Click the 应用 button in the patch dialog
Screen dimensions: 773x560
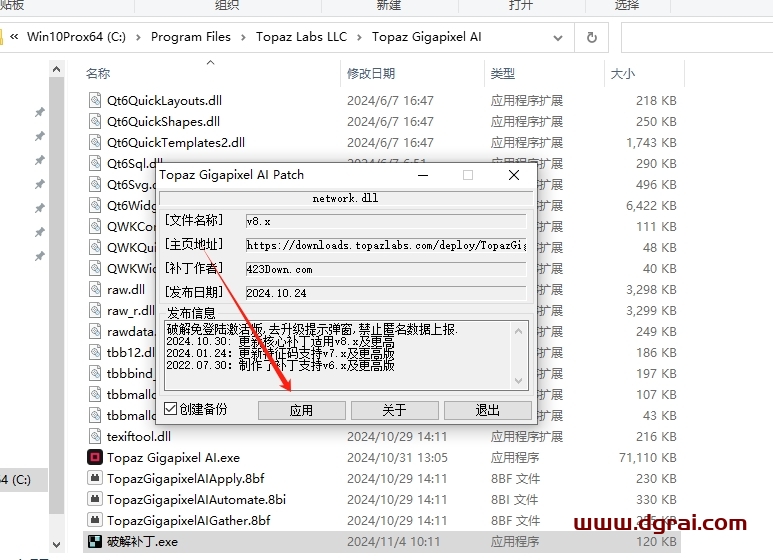[x=301, y=410]
